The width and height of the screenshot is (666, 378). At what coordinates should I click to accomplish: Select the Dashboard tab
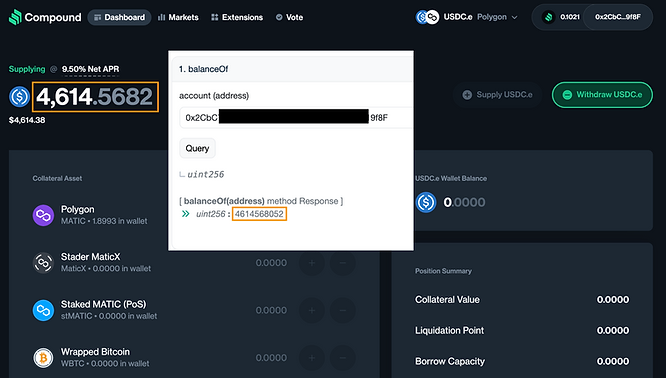(x=119, y=17)
